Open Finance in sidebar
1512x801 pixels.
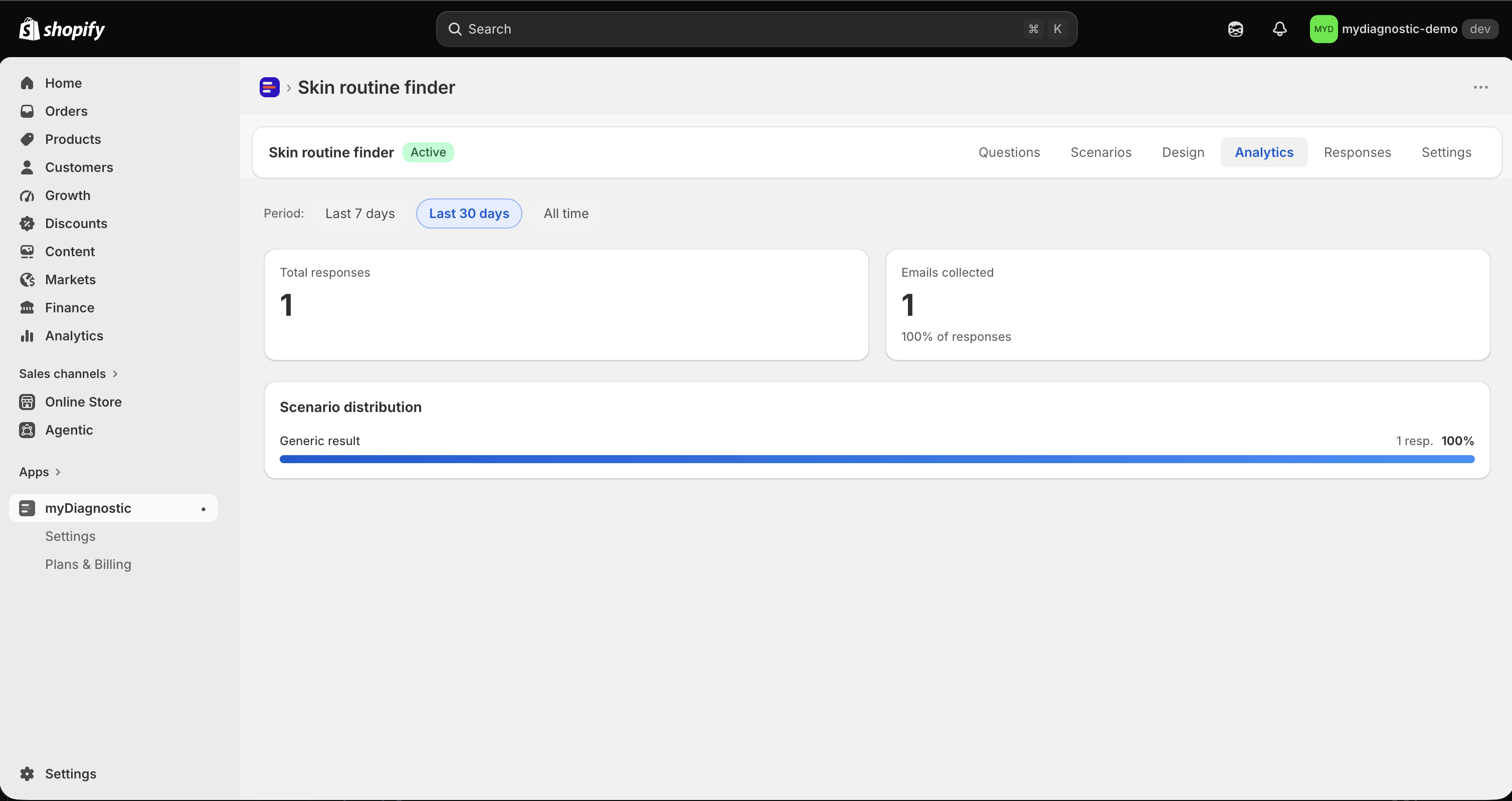tap(113, 307)
